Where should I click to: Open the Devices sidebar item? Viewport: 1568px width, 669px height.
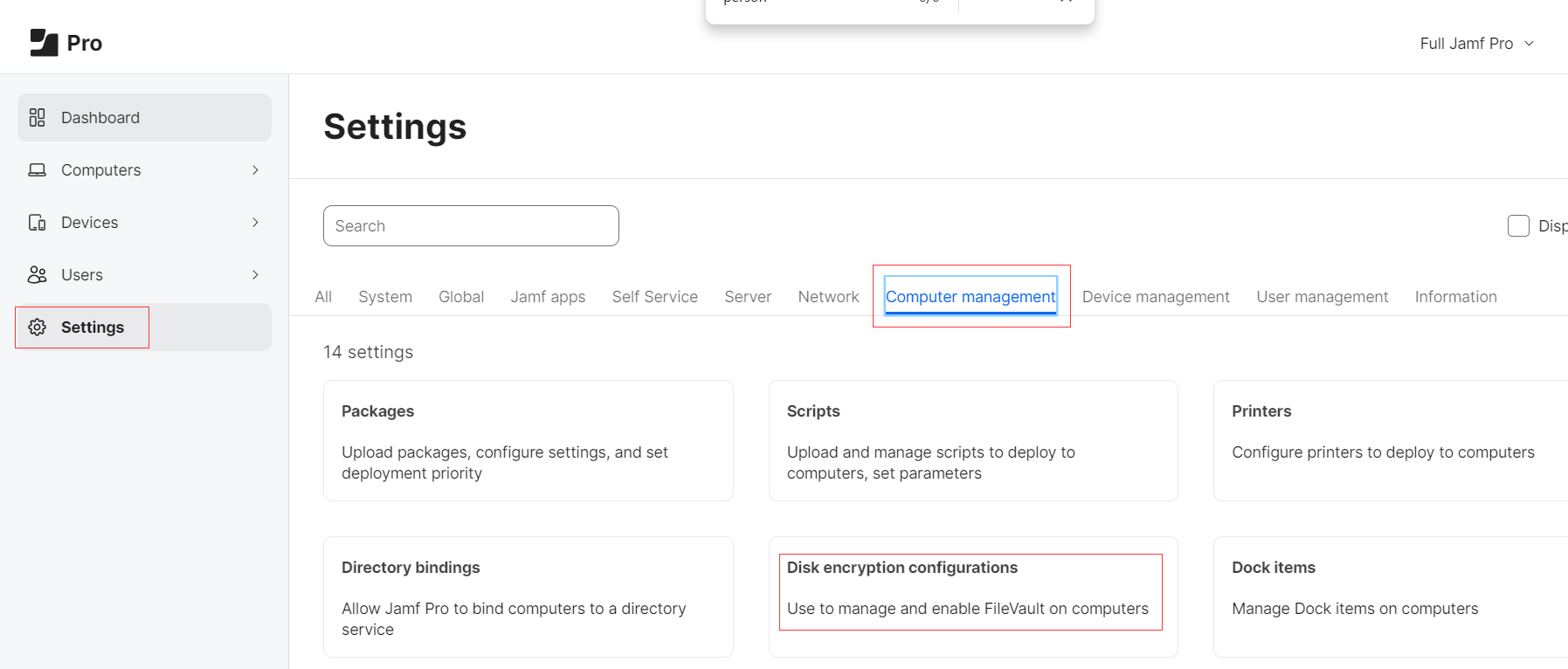(x=144, y=222)
